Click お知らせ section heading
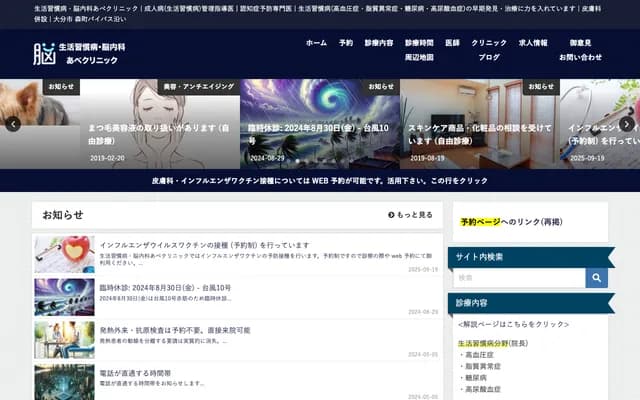Image resolution: width=640 pixels, height=400 pixels. point(63,215)
